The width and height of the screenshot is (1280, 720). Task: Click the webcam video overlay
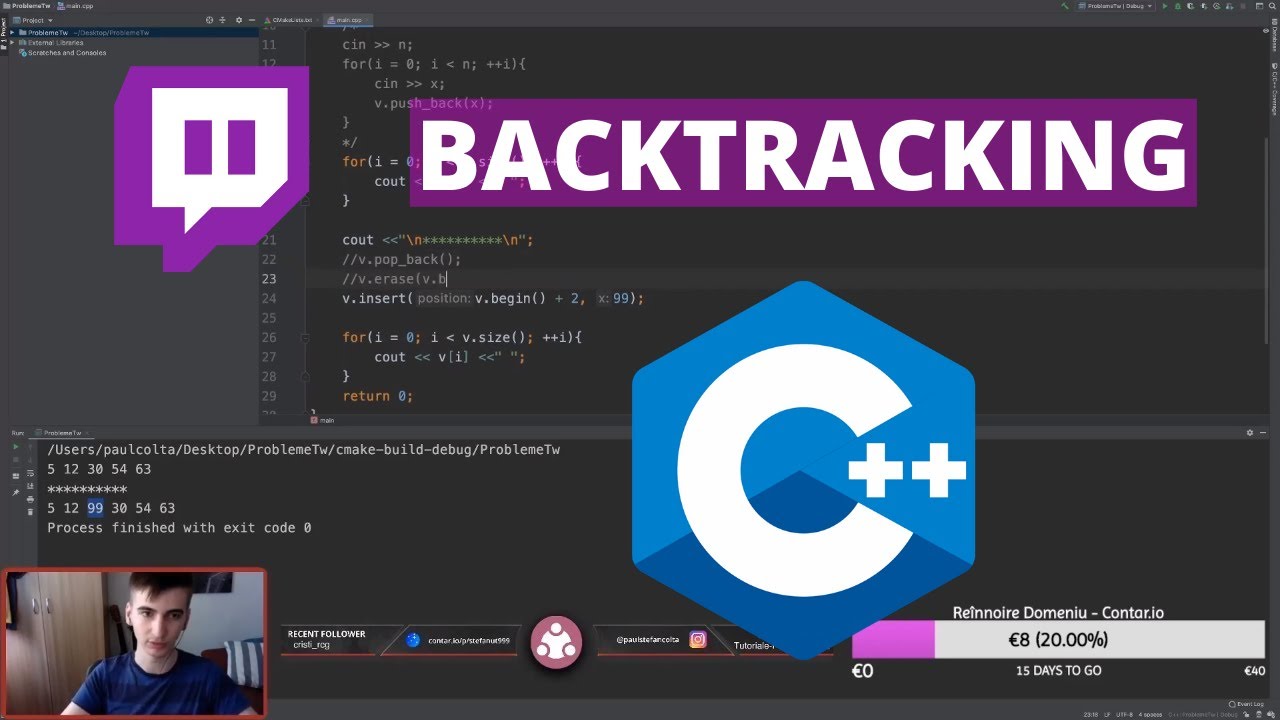[133, 643]
